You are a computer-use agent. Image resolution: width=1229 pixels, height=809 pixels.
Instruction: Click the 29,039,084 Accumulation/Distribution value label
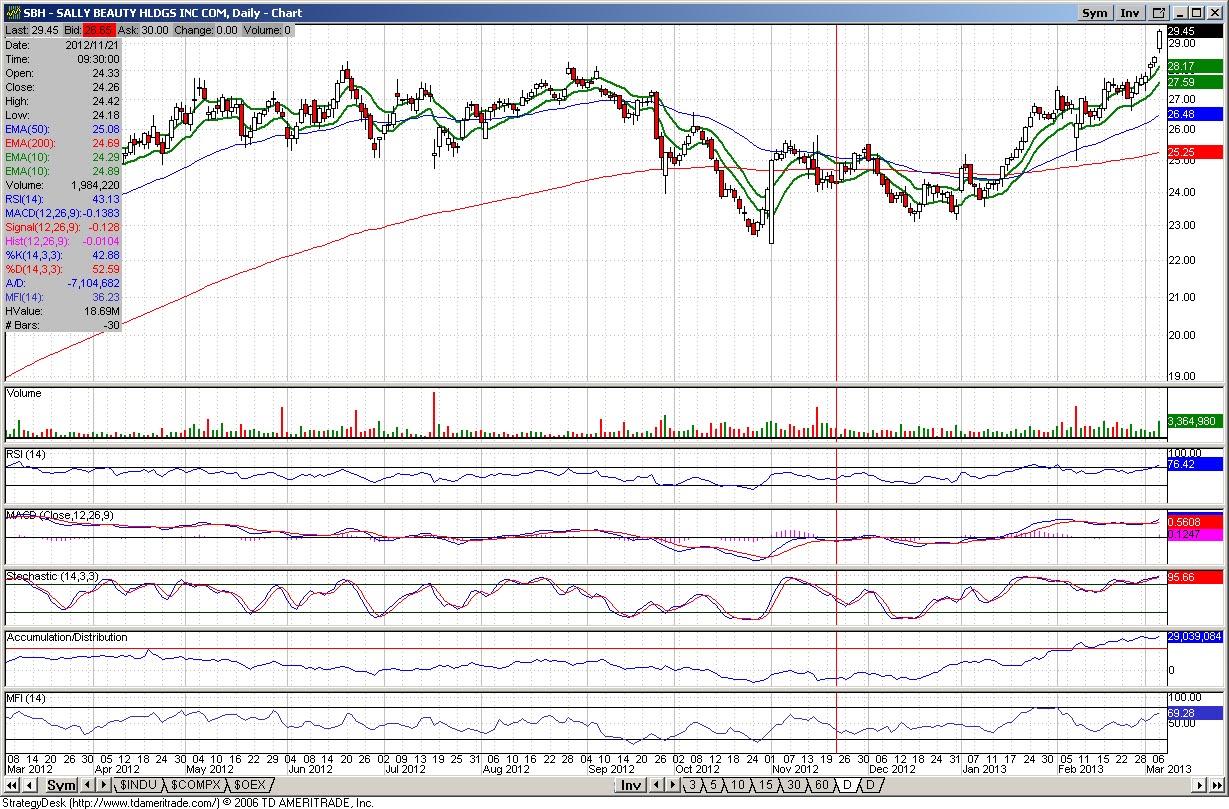1195,636
